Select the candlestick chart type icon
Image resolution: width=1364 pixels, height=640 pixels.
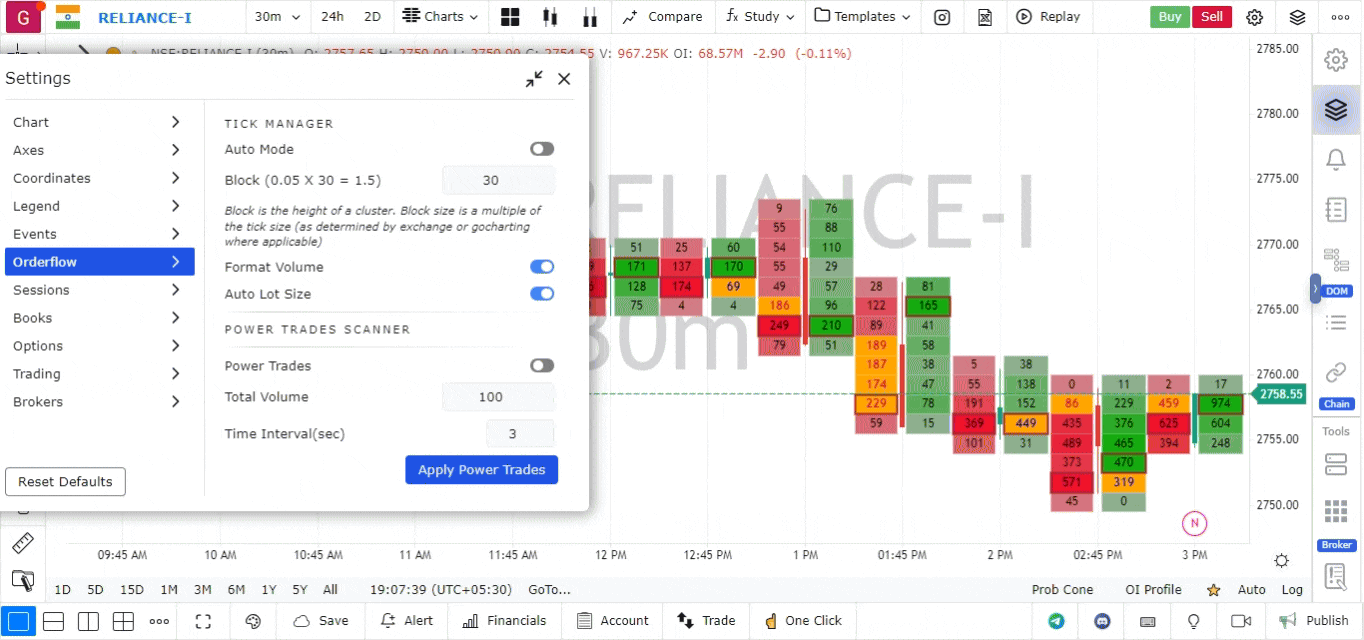pyautogui.click(x=548, y=17)
